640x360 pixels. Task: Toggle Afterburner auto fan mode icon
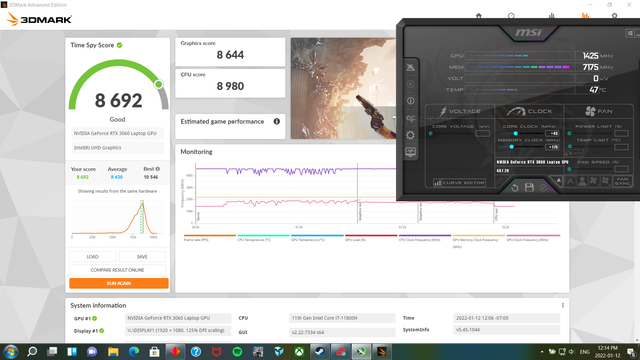[x=570, y=181]
